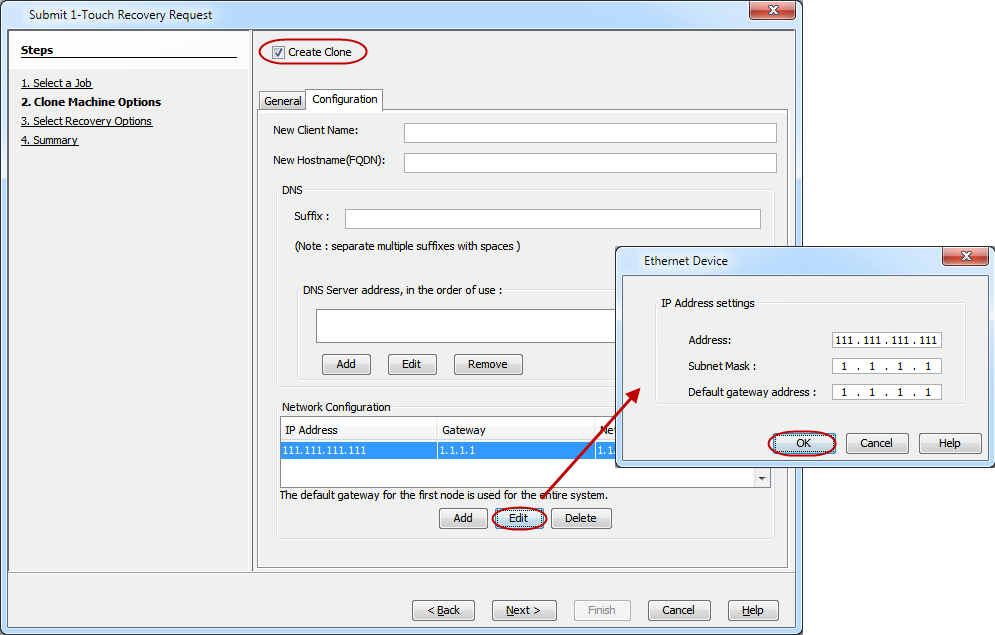Add a new network configuration entry

[x=463, y=518]
